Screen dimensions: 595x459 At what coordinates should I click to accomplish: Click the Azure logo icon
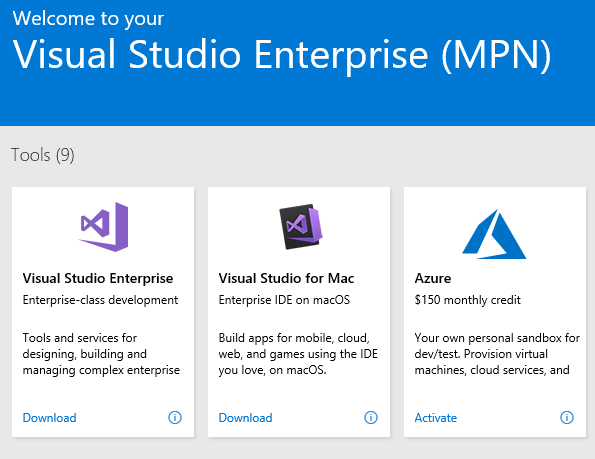point(494,234)
